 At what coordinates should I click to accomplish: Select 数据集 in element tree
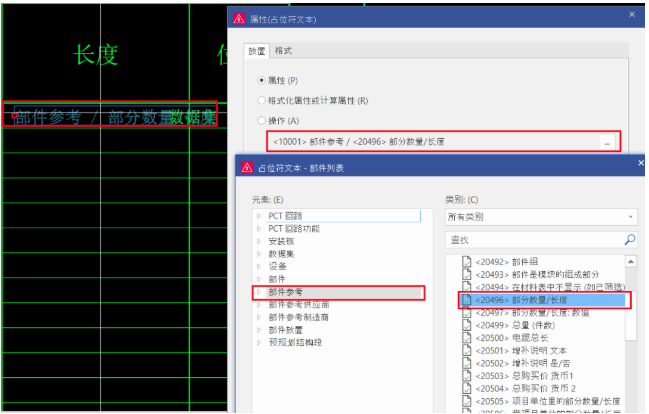click(281, 254)
